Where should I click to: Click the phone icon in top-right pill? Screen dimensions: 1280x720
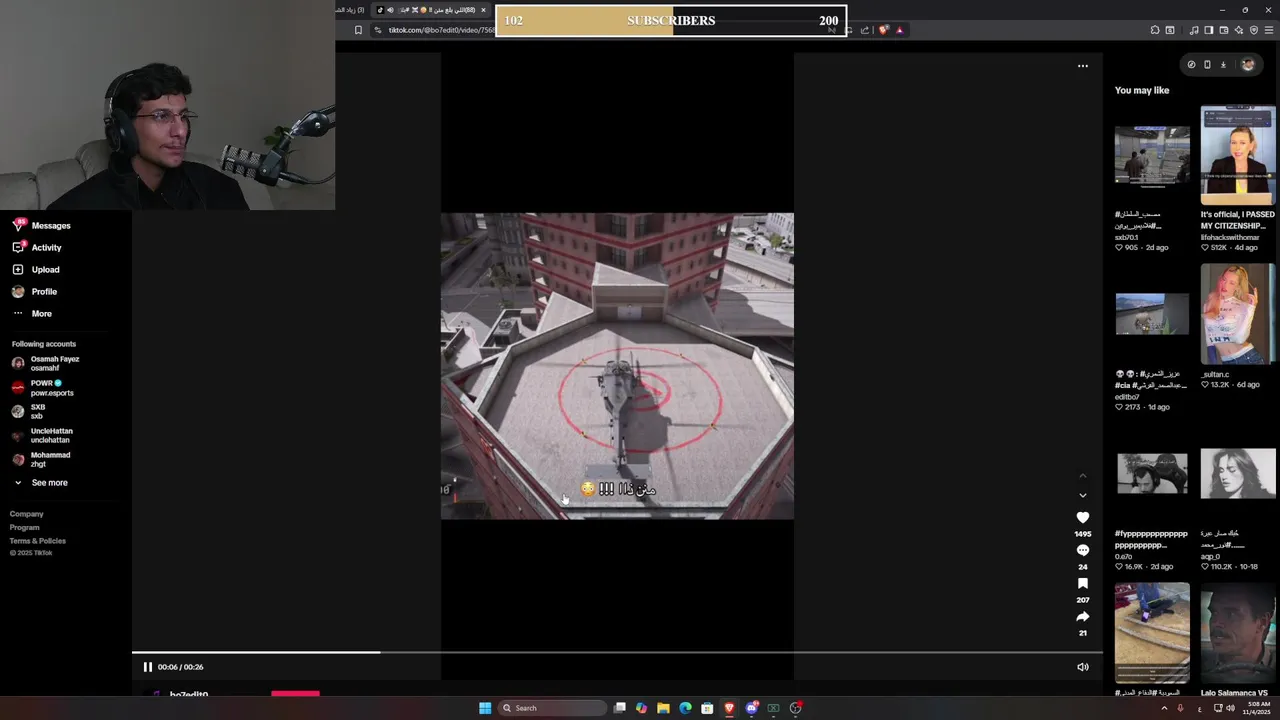tap(1207, 65)
